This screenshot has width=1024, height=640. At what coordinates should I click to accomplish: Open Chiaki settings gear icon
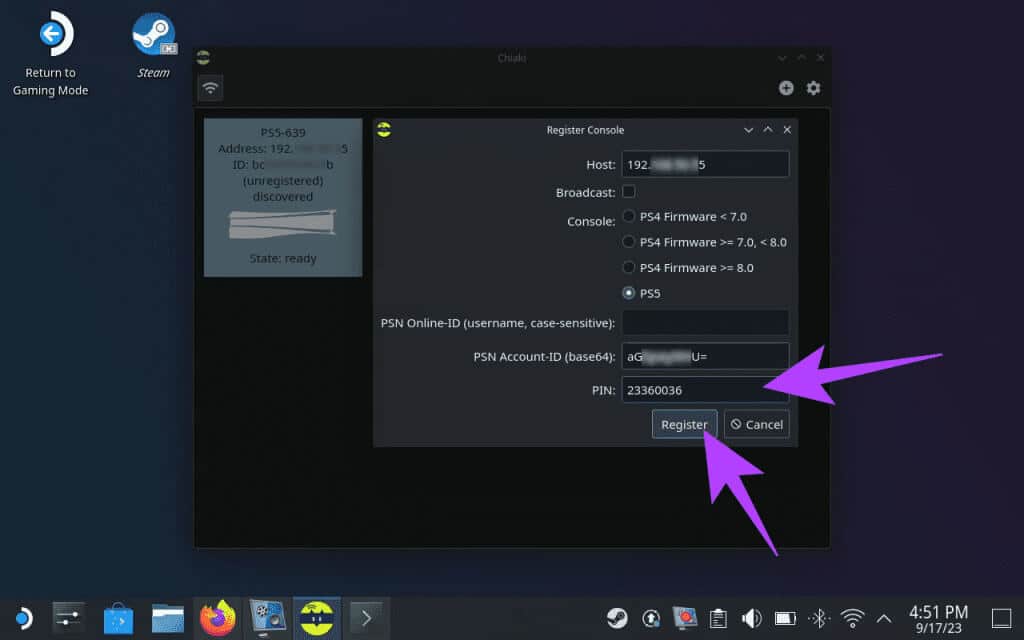tap(813, 88)
